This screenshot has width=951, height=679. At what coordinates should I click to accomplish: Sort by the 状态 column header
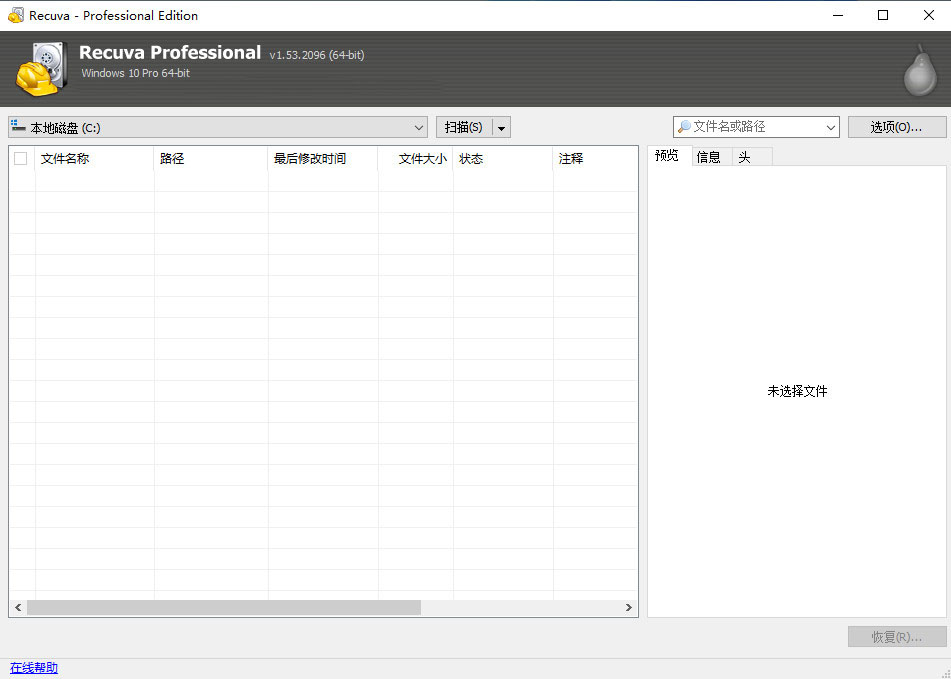click(503, 159)
